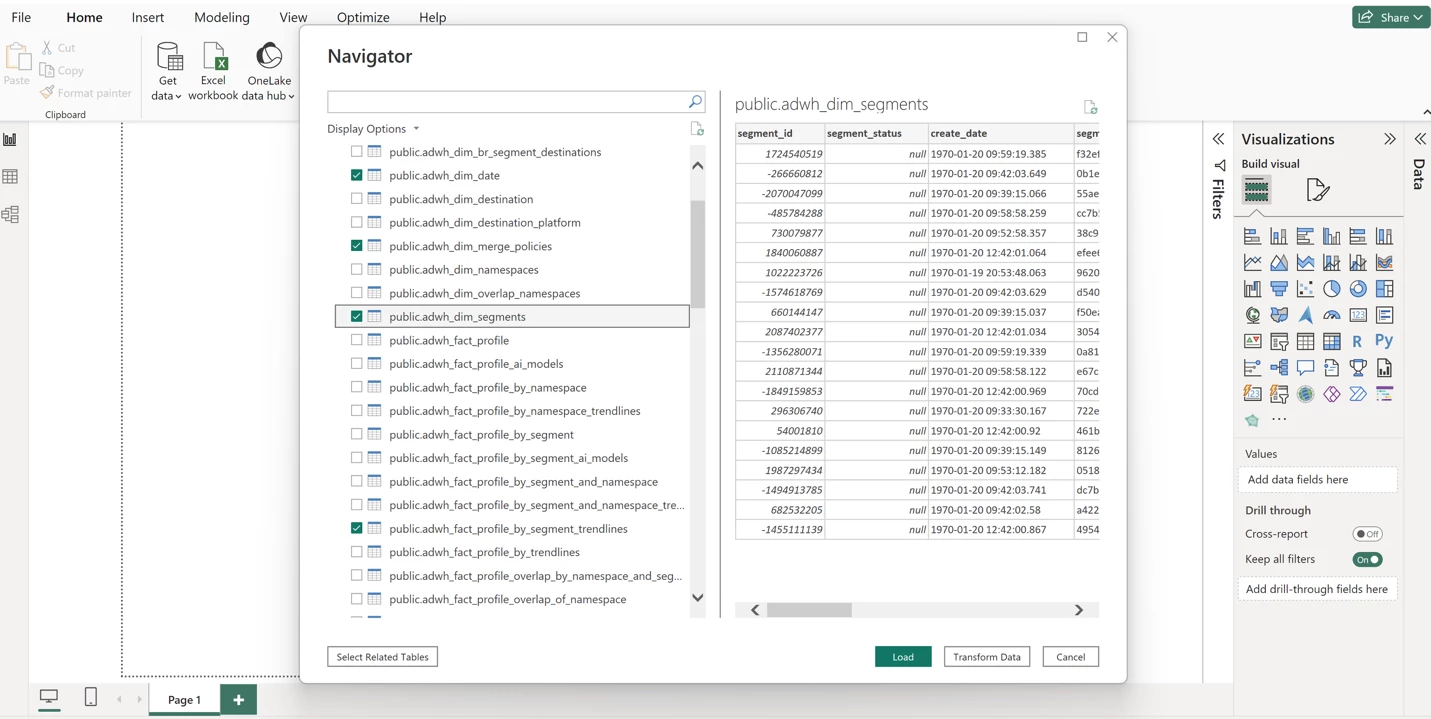Open the File menu
The height and width of the screenshot is (719, 1431).
[x=21, y=17]
